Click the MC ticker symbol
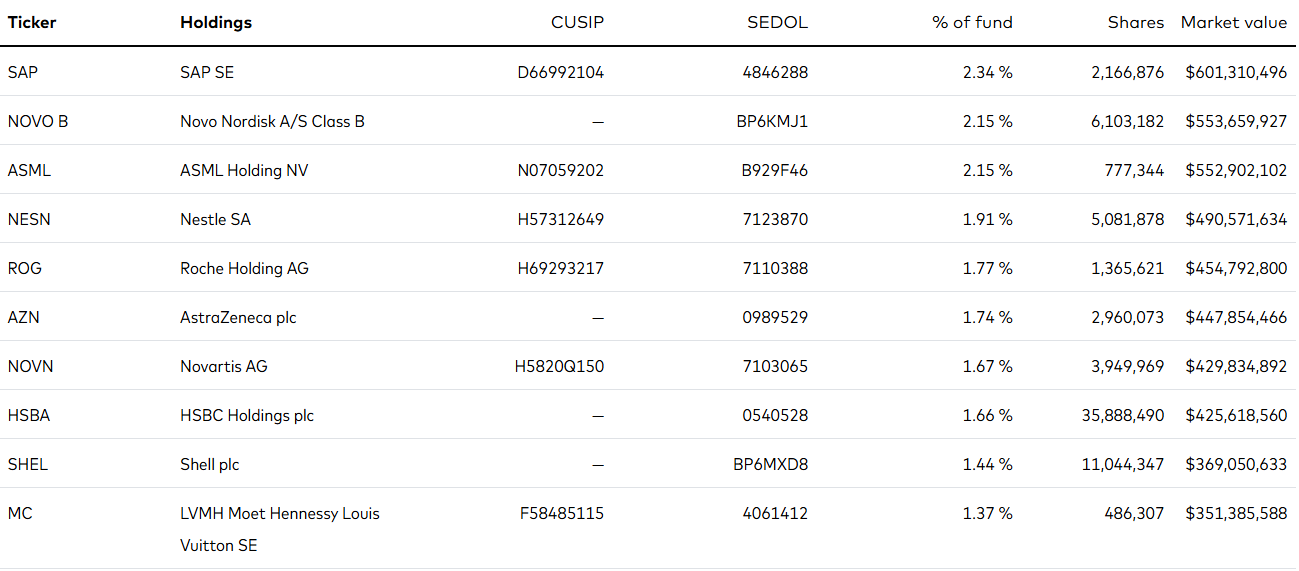 (x=20, y=513)
